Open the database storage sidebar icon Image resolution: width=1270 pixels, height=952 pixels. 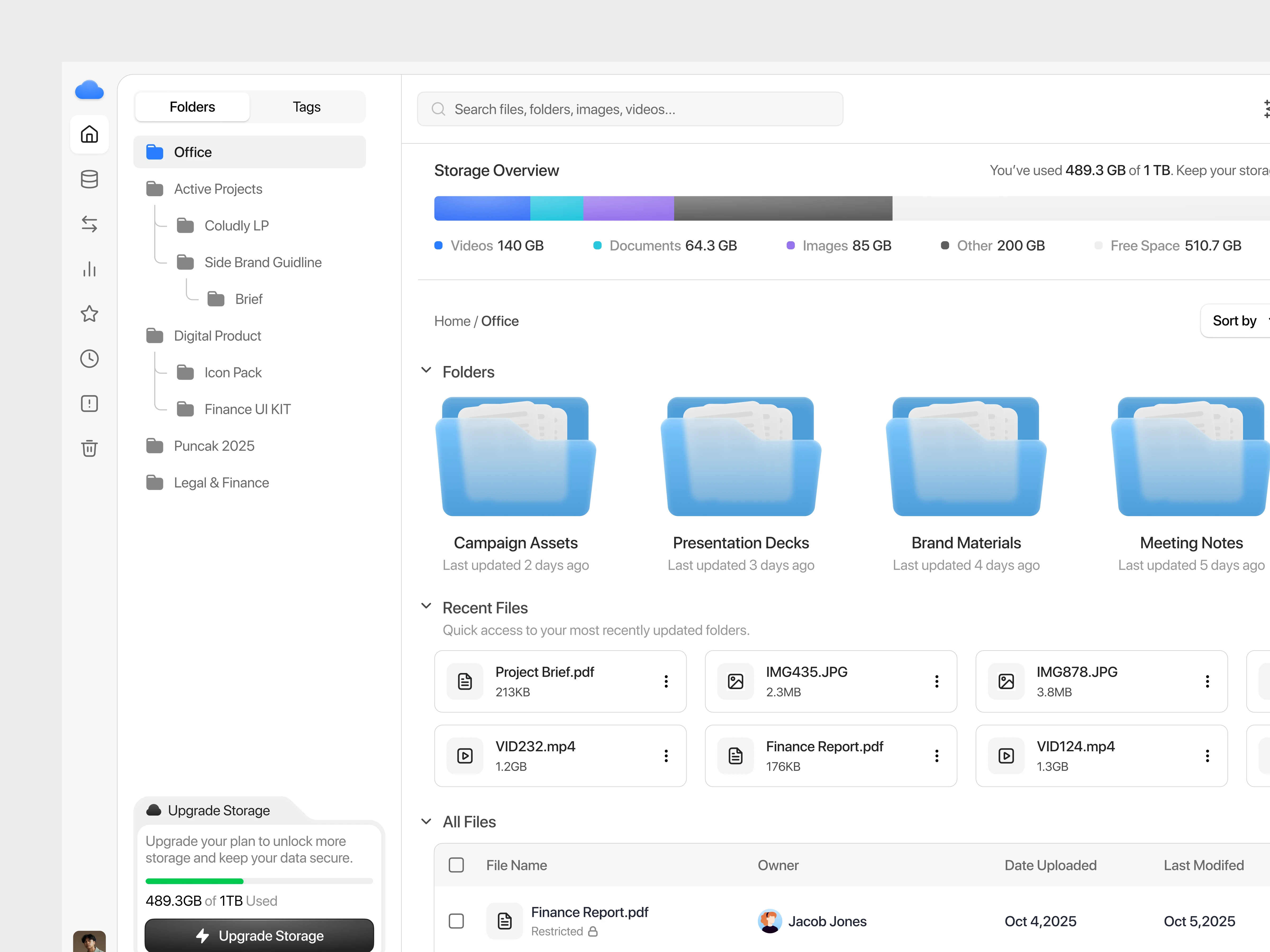[89, 179]
